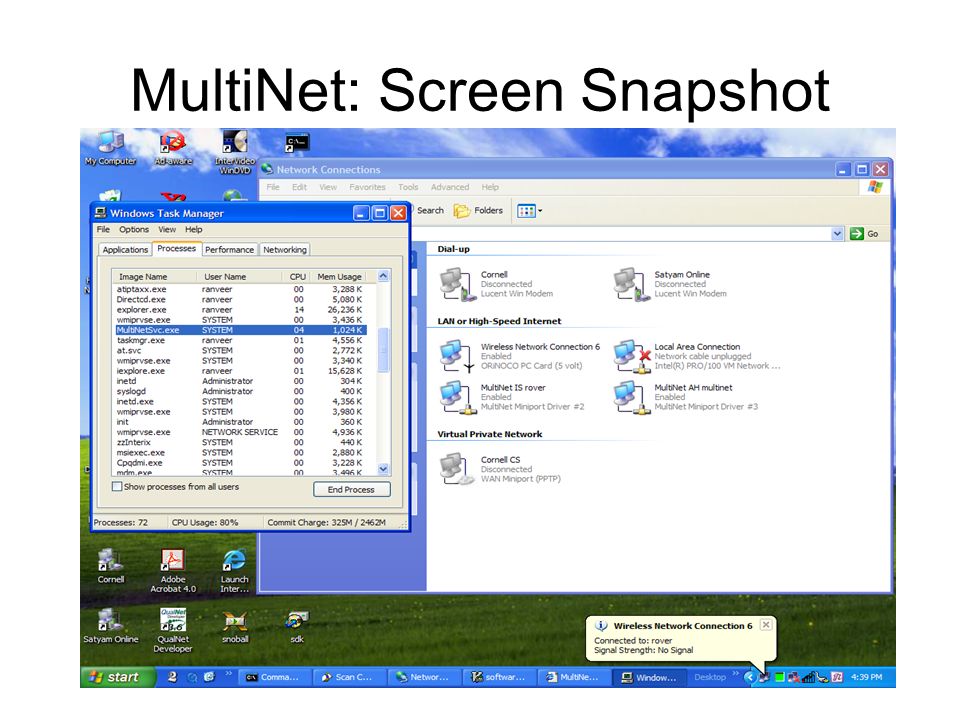Select the MultiNet IS rover connection
Screen dimensions: 960x720
point(512,397)
